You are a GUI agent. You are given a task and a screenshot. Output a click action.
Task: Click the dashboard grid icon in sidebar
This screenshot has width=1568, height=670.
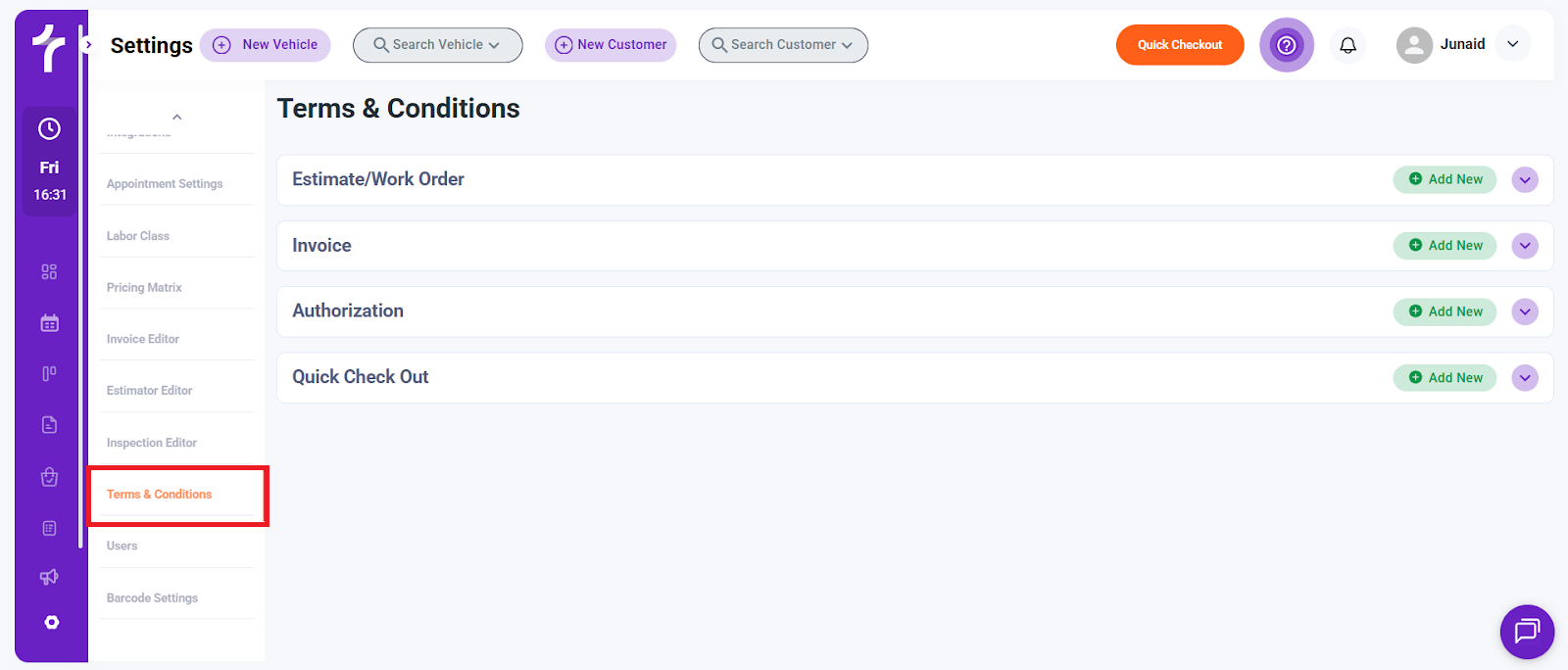click(49, 271)
